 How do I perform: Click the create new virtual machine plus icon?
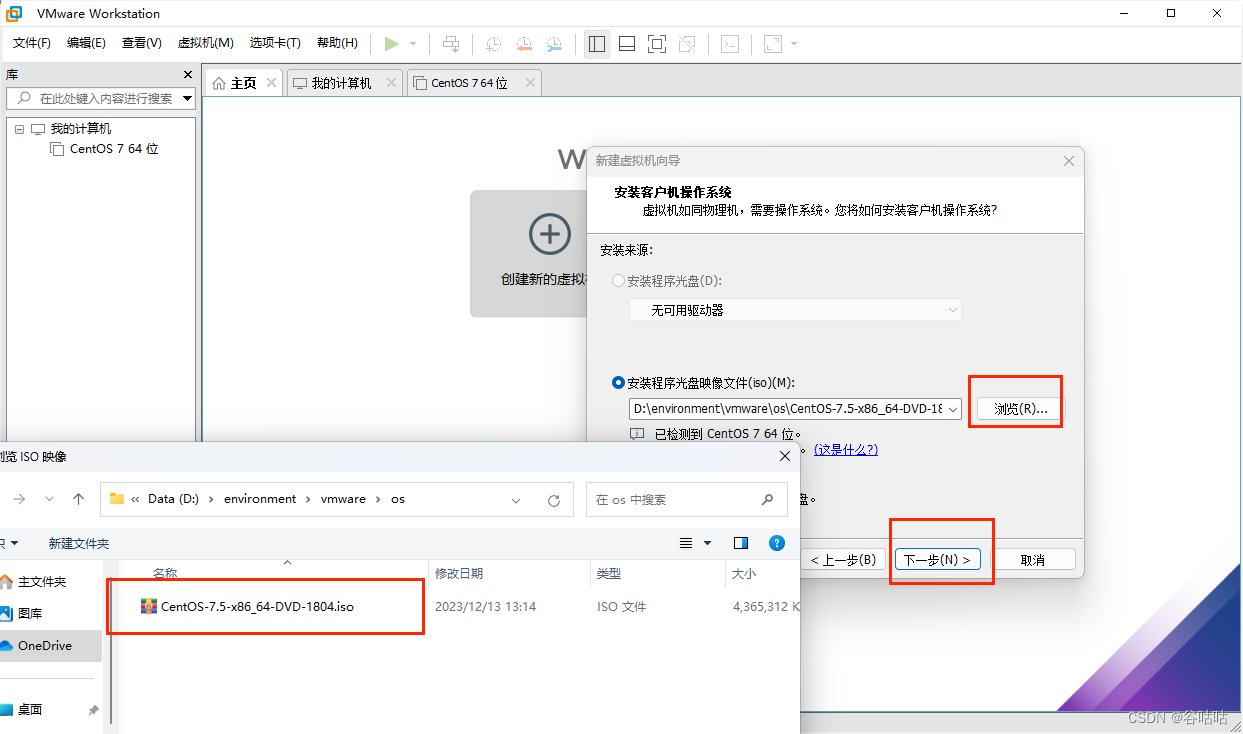(549, 233)
